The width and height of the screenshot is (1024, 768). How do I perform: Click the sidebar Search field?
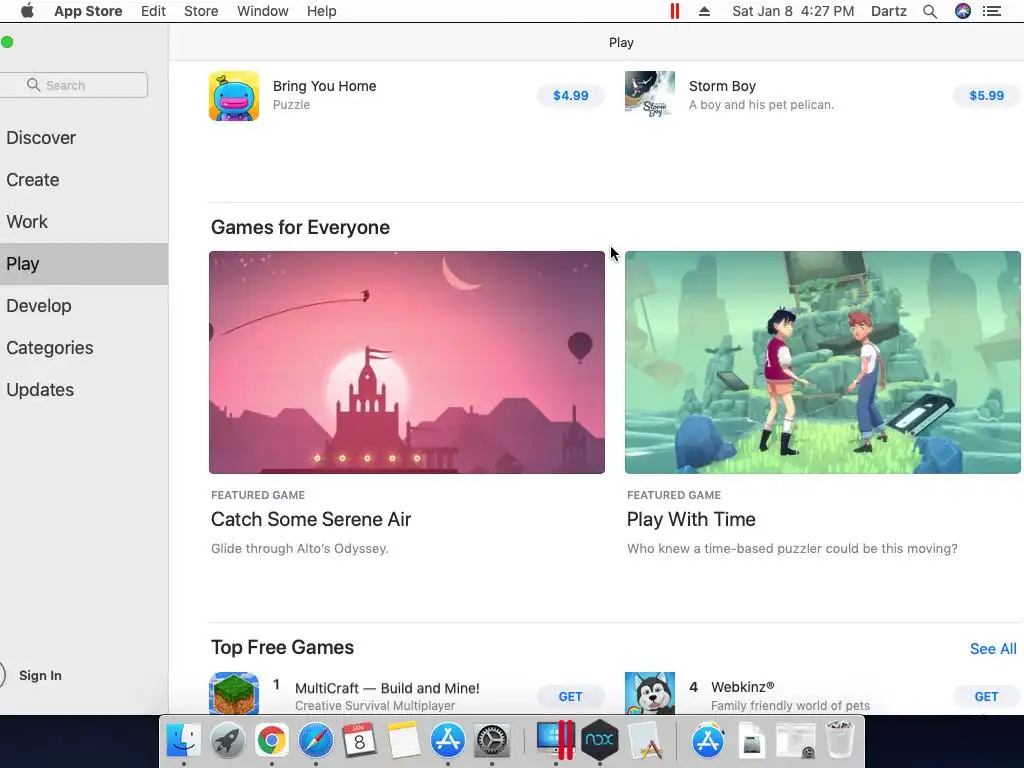click(x=74, y=85)
